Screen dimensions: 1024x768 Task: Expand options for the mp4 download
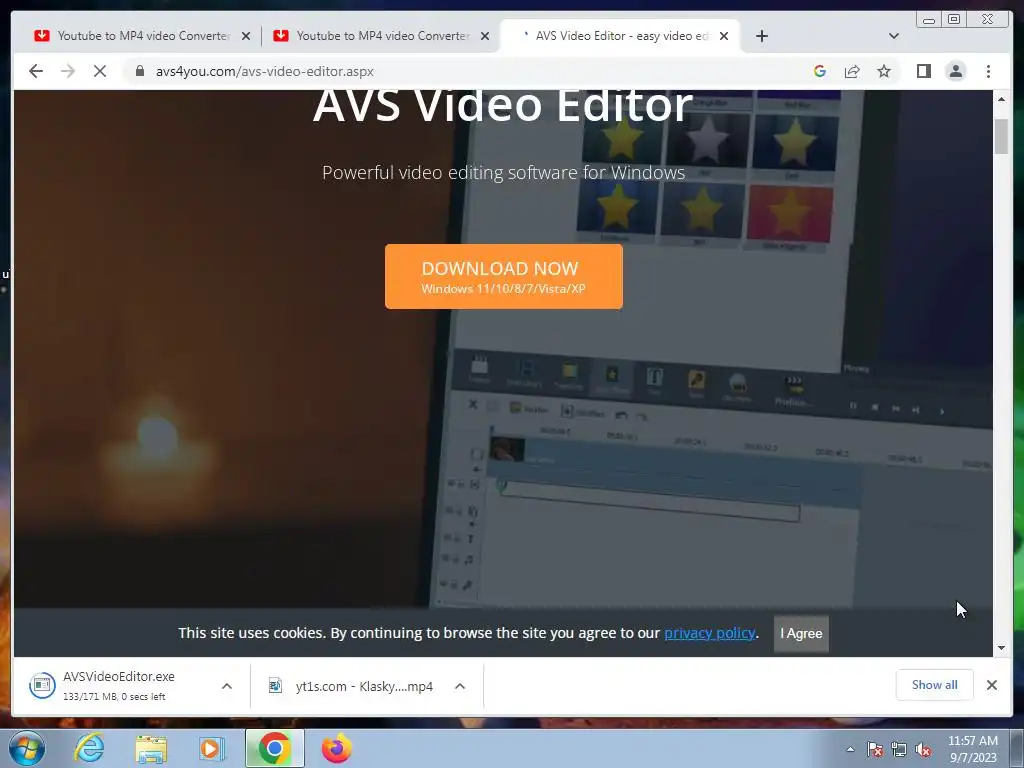tap(460, 686)
